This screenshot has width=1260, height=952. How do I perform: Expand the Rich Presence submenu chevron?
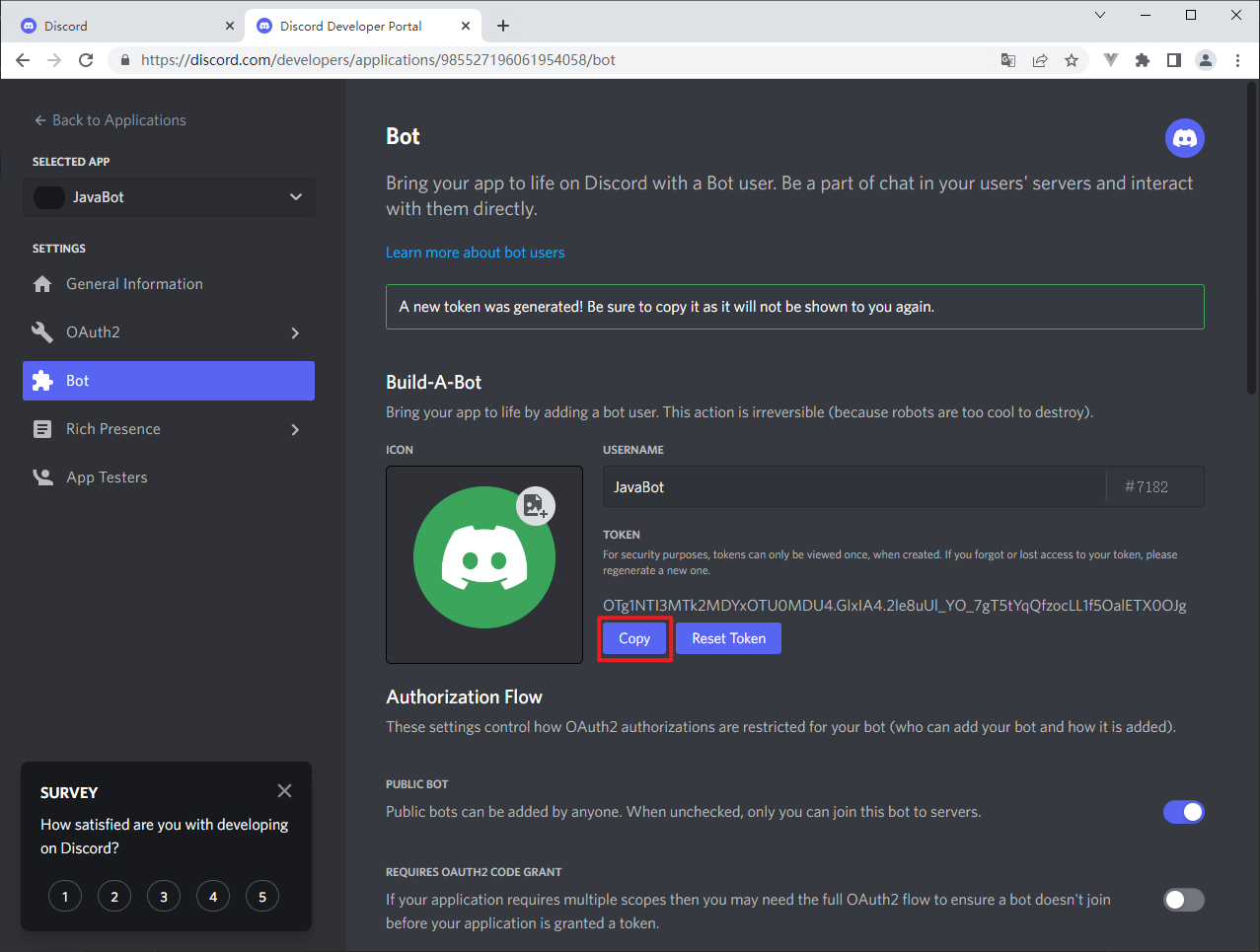point(295,430)
